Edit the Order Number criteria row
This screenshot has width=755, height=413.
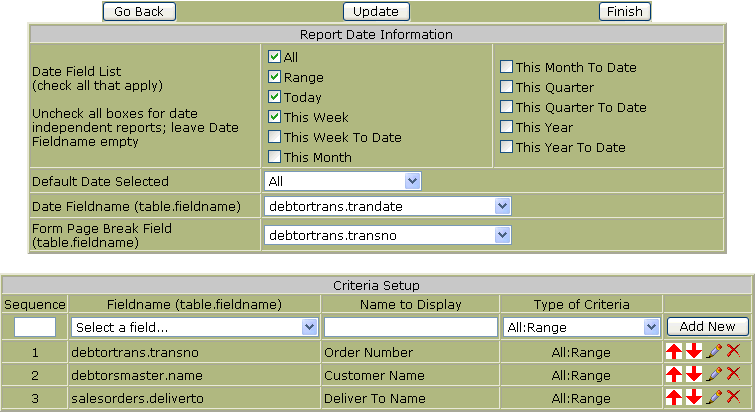click(713, 351)
